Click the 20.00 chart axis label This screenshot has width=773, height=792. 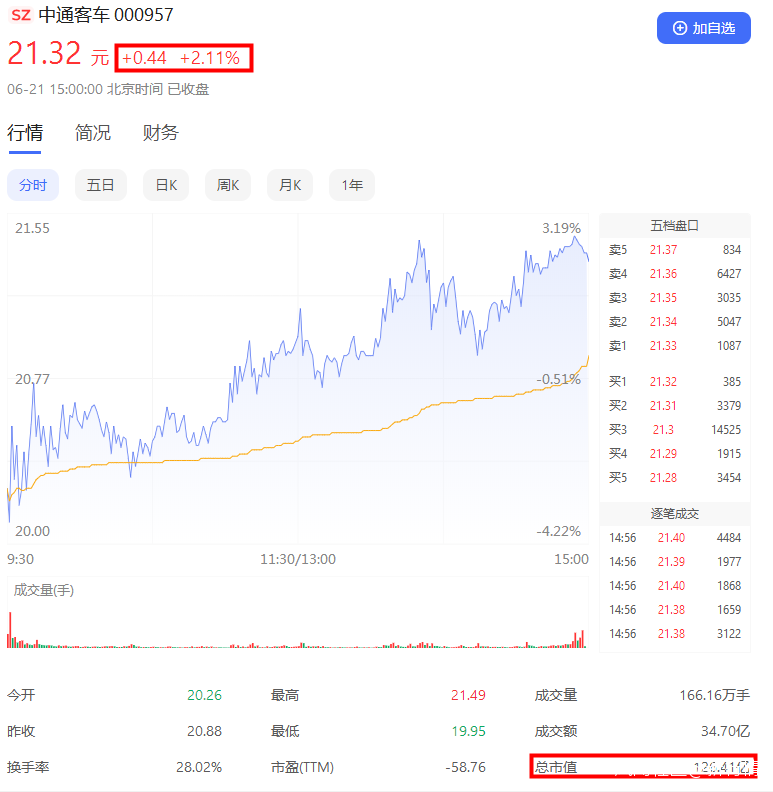point(32,531)
